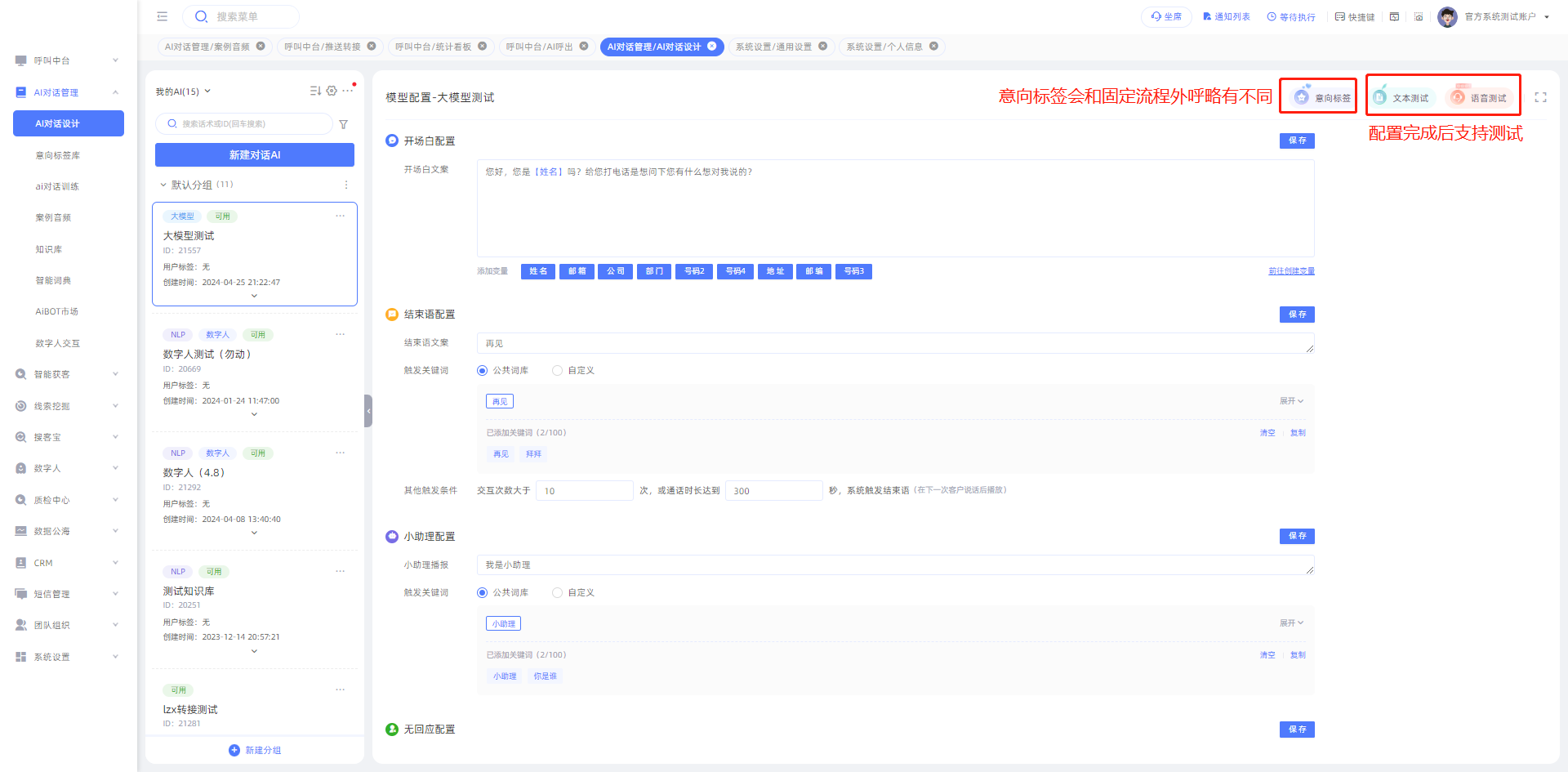Image resolution: width=1568 pixels, height=772 pixels.
Task: Open 知识库 in the sidebar
Action: pyautogui.click(x=49, y=249)
